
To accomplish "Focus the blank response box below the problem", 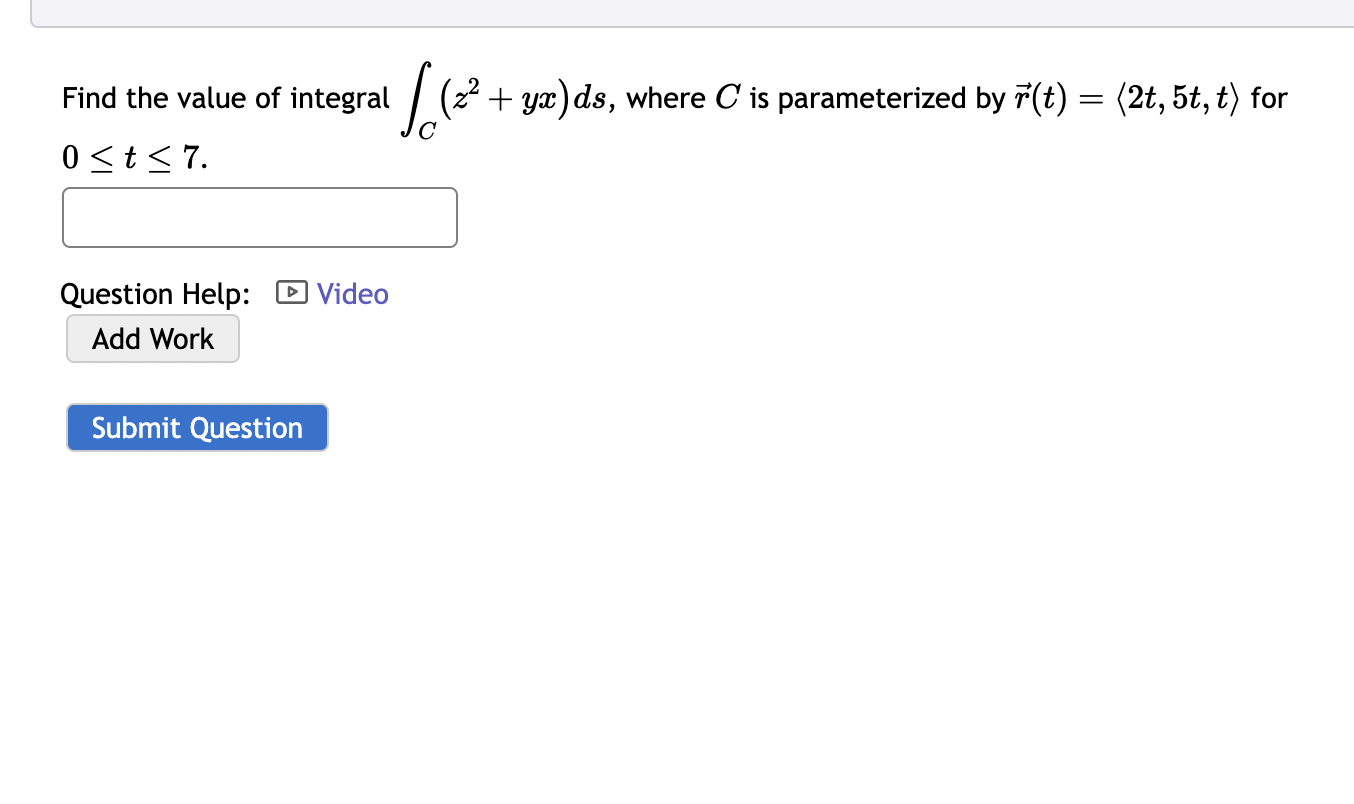I will coord(259,216).
